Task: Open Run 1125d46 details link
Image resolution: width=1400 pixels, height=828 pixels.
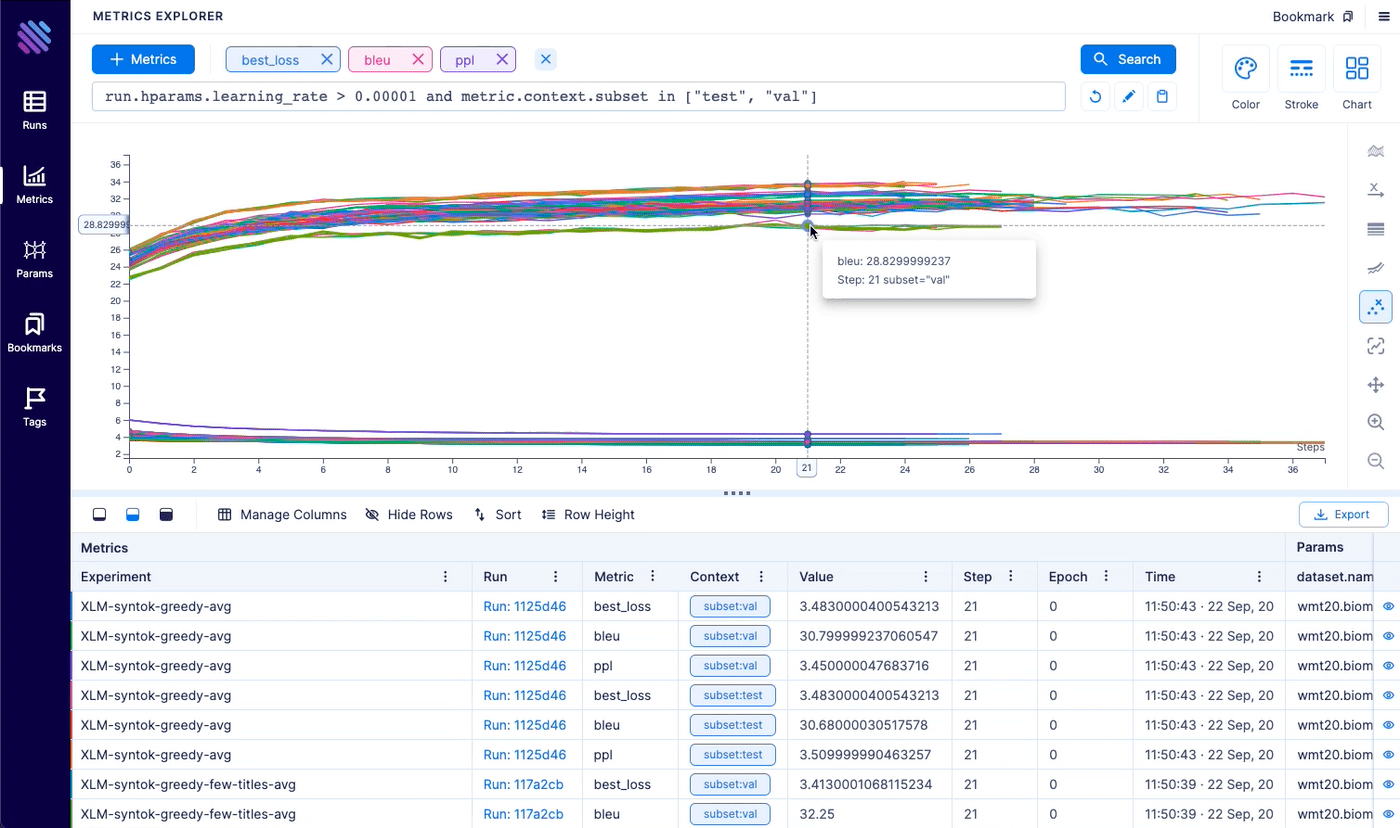Action: (525, 606)
